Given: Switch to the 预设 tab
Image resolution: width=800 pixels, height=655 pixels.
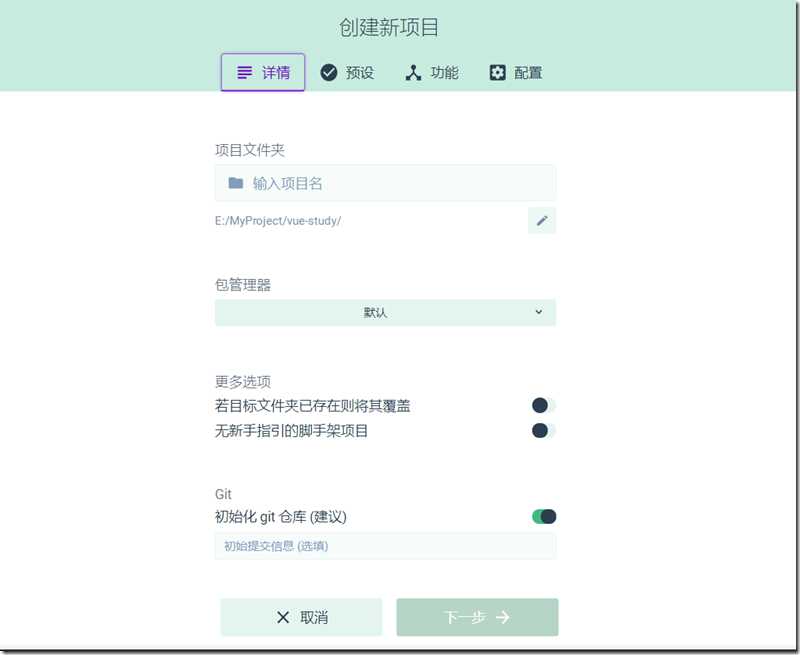Looking at the screenshot, I should tap(347, 72).
